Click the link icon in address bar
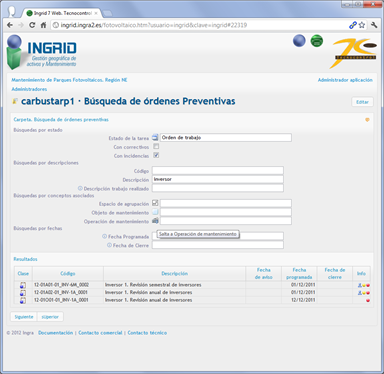Screen dimensions: 384x374 353,25
